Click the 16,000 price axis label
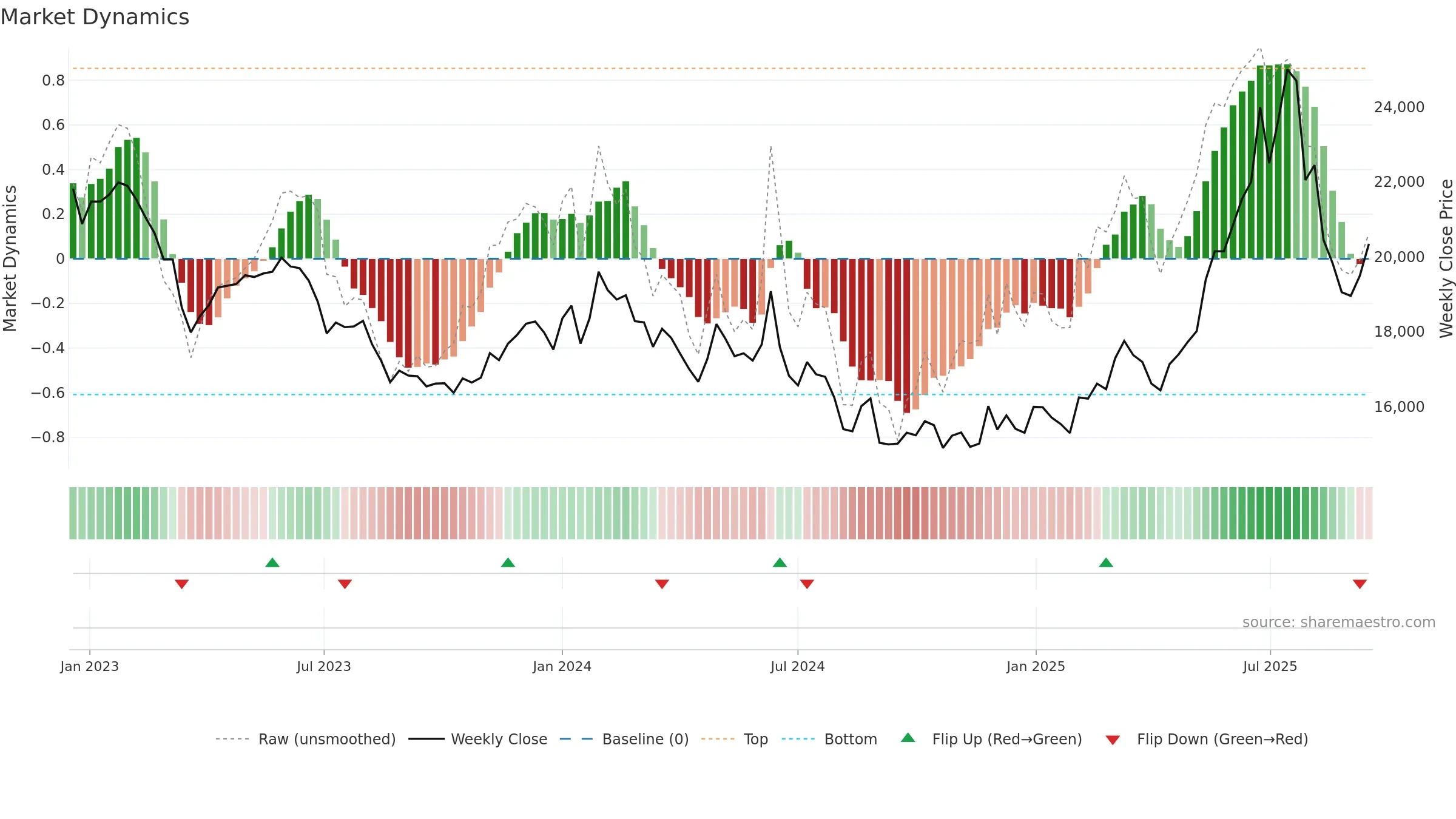Viewport: 1456px width, 819px height. click(x=1399, y=406)
